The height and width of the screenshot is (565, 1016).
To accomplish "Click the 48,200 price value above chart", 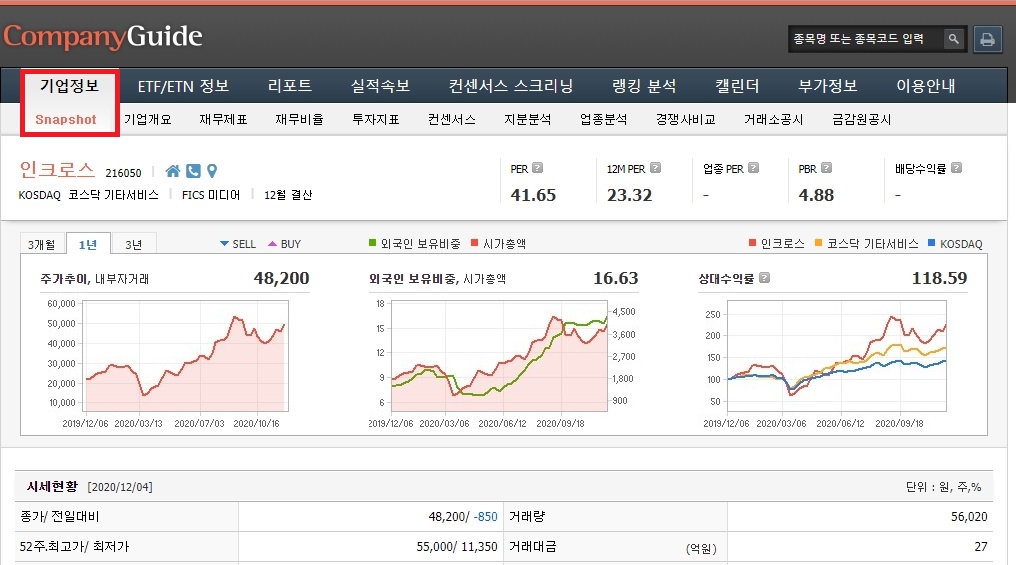I will click(281, 278).
